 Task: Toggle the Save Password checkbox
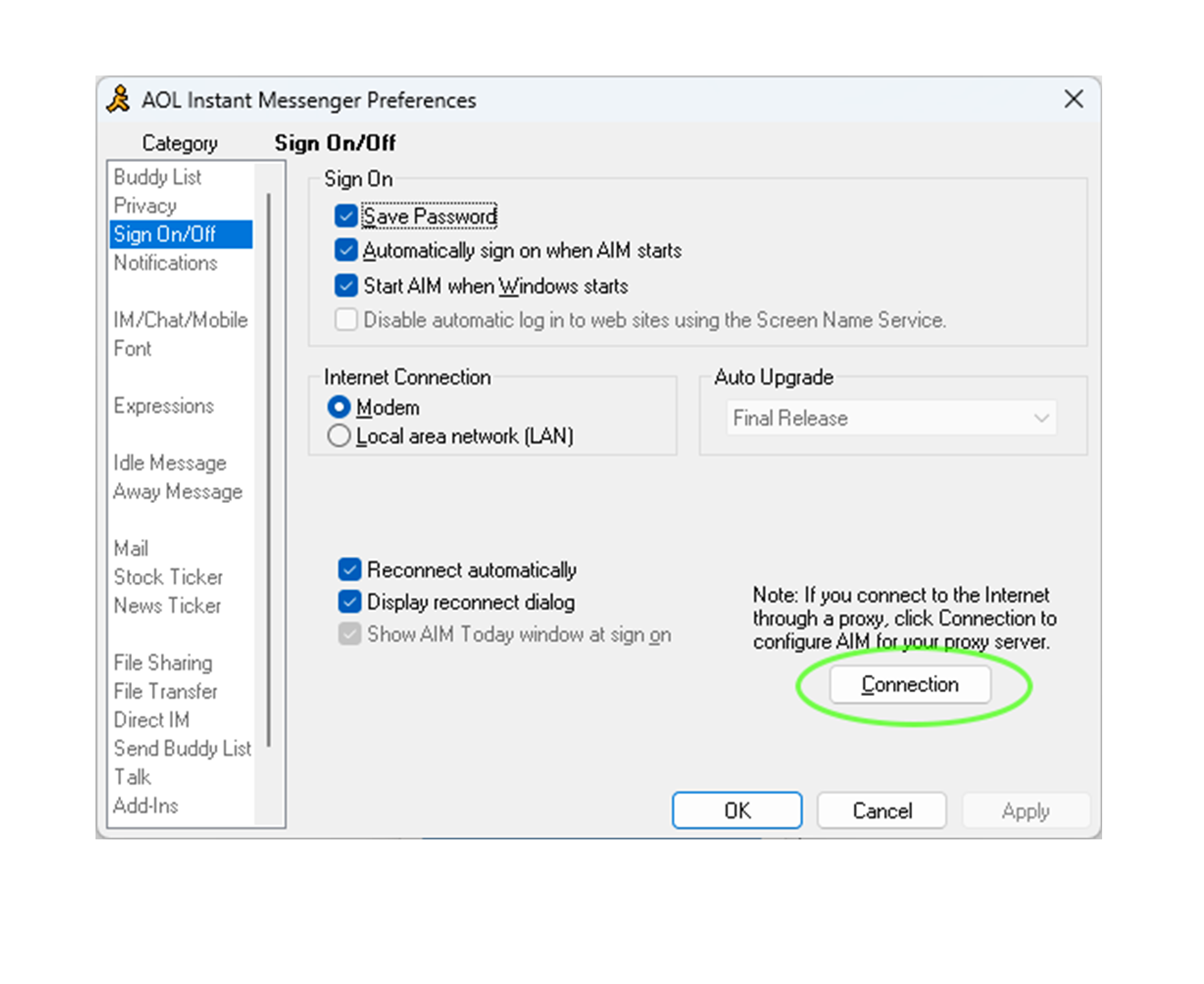tap(346, 216)
